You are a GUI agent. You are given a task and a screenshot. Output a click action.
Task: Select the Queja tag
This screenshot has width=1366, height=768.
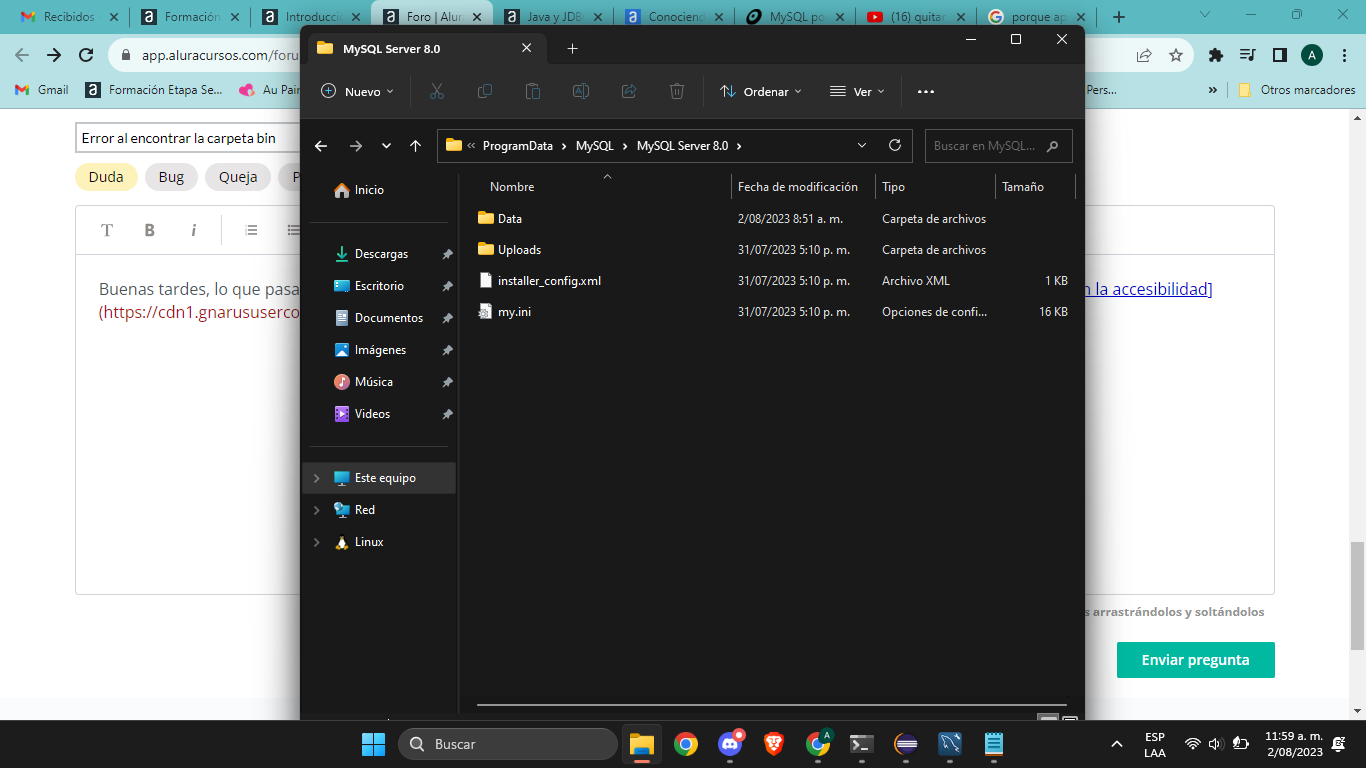pos(238,177)
